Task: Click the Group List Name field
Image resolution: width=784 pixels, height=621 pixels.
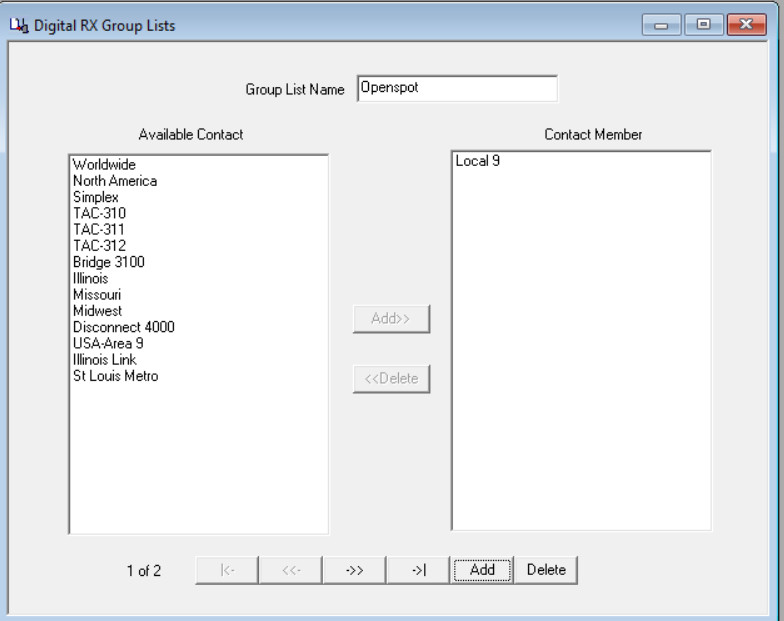Action: [458, 88]
